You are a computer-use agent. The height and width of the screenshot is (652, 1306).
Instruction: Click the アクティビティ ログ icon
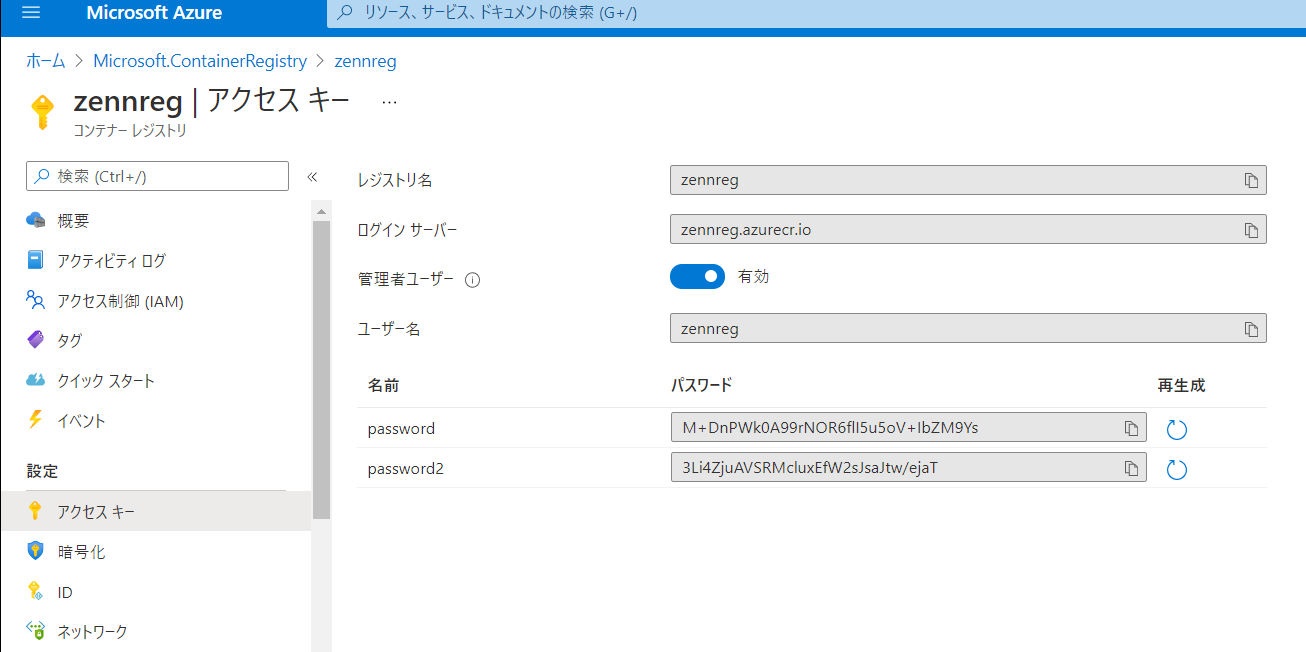[36, 260]
